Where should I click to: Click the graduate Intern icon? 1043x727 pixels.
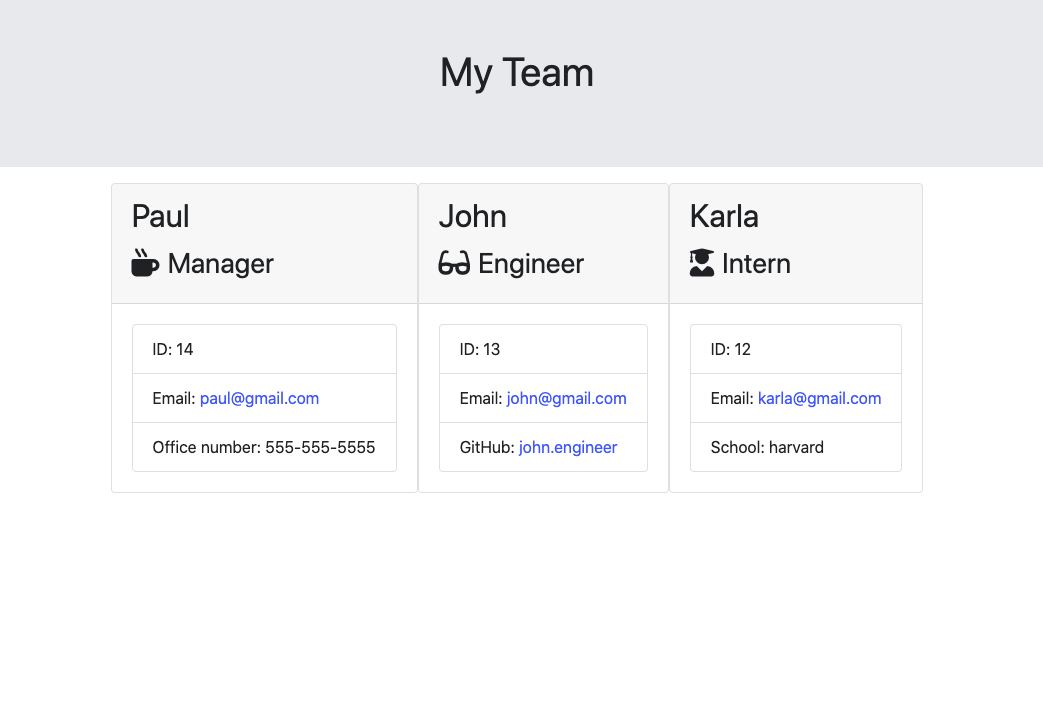[x=702, y=263]
